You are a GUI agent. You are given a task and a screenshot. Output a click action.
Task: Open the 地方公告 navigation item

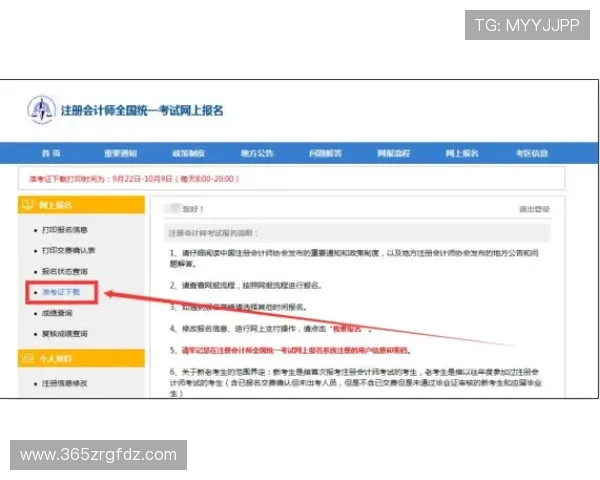click(257, 153)
